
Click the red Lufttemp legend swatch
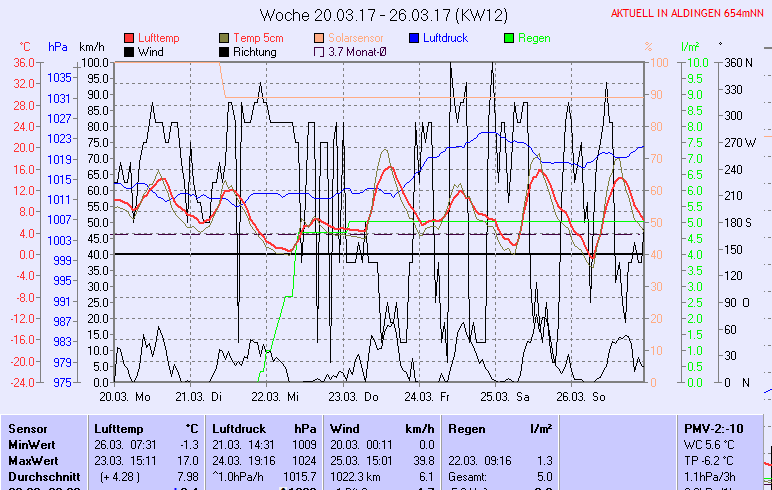coord(129,38)
